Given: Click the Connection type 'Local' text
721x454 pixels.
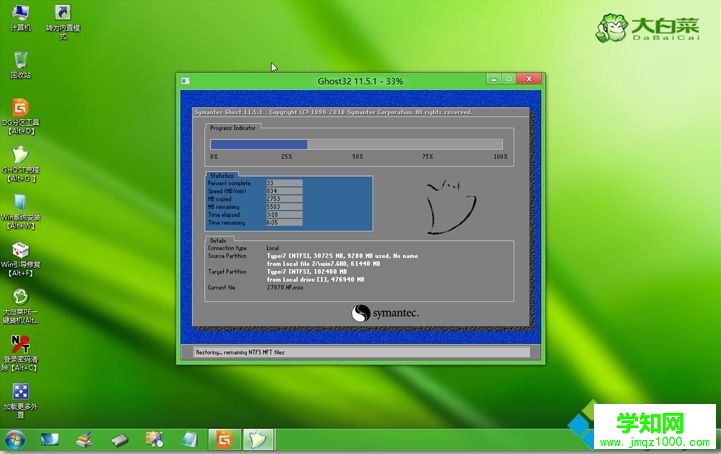Looking at the screenshot, I should pyautogui.click(x=273, y=248).
